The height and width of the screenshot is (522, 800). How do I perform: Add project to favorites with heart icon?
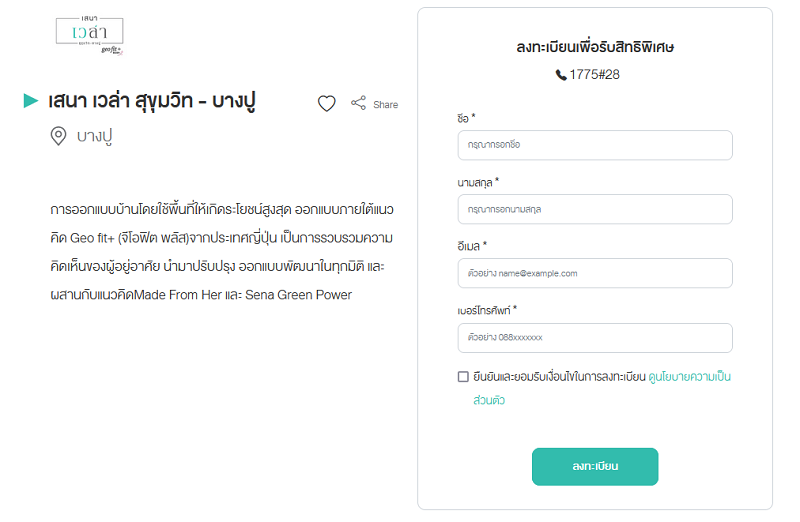pos(327,104)
